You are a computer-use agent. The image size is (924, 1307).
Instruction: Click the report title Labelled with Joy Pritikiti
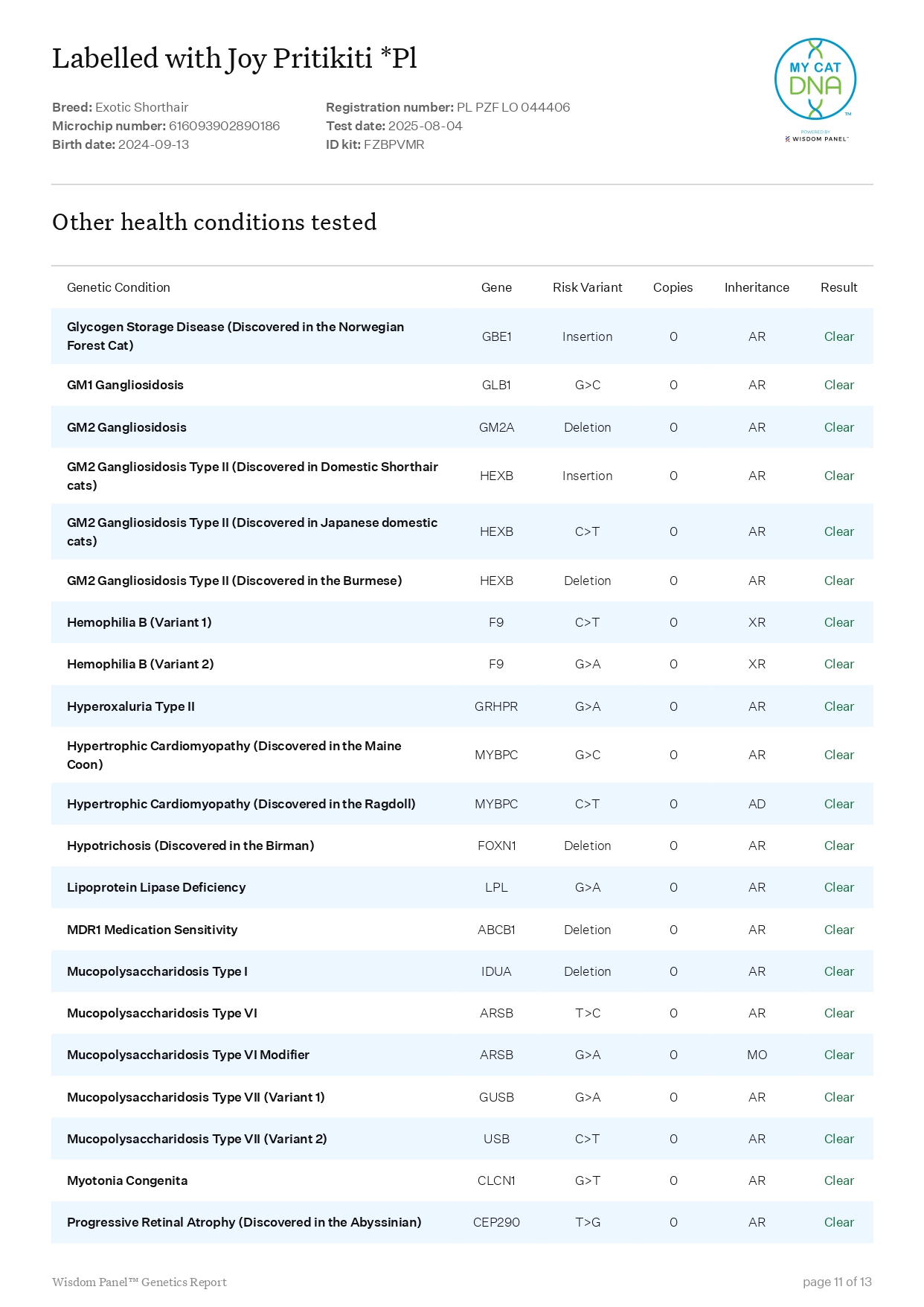234,58
